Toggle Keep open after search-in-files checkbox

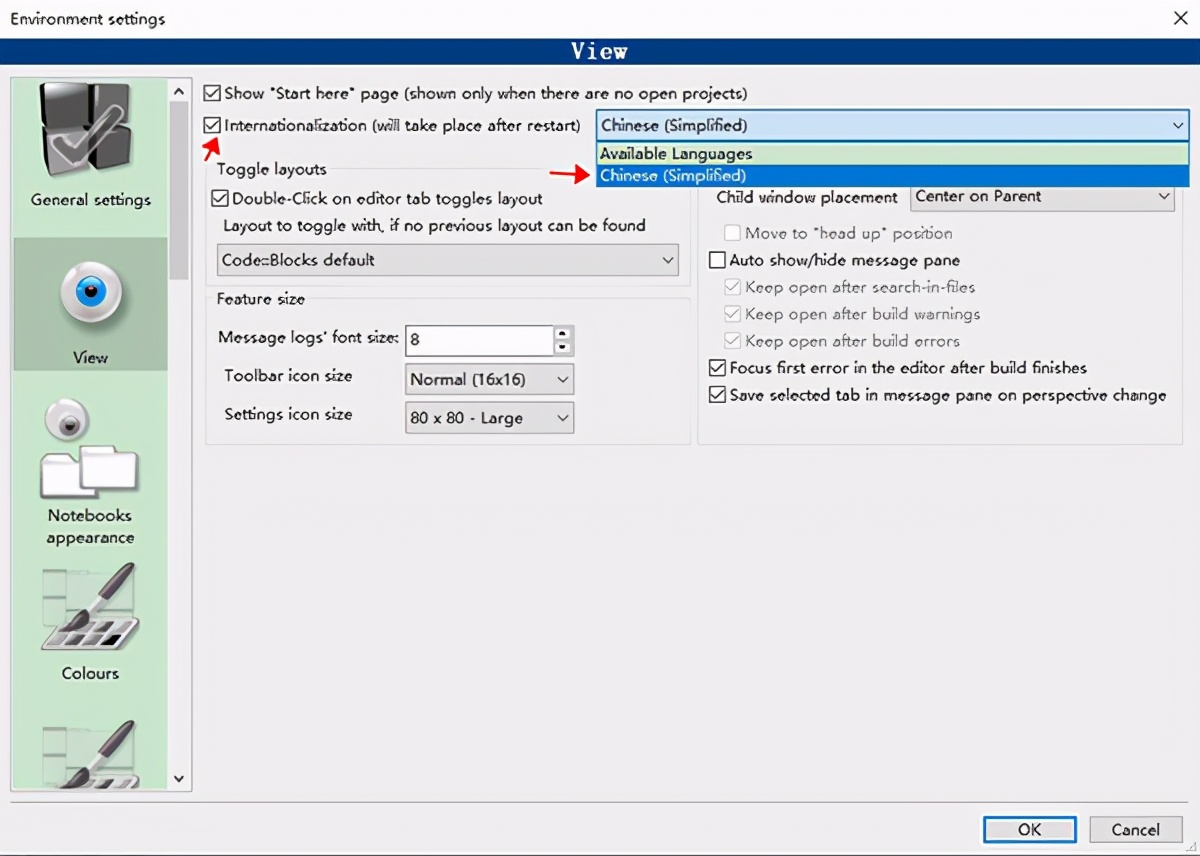[x=732, y=287]
